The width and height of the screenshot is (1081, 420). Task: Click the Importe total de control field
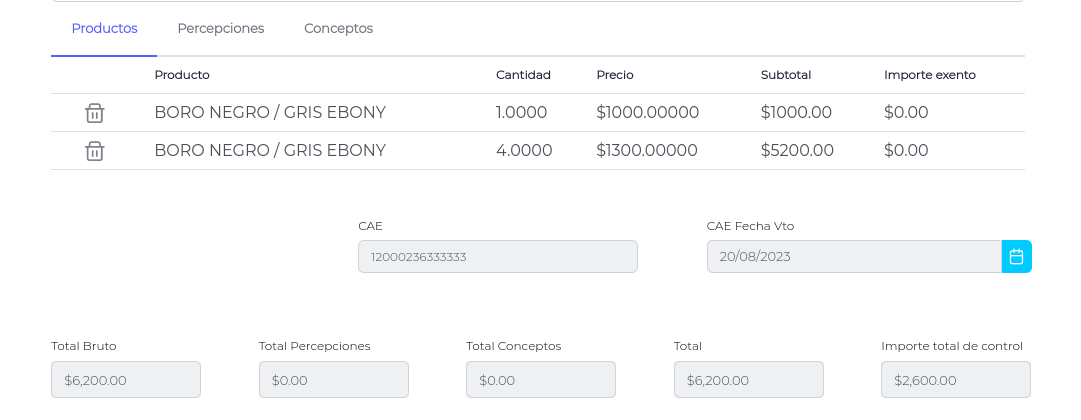955,380
